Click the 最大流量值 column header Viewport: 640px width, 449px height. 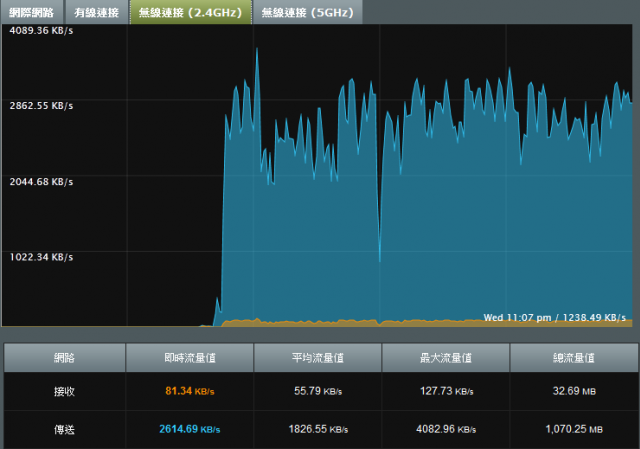click(x=446, y=358)
